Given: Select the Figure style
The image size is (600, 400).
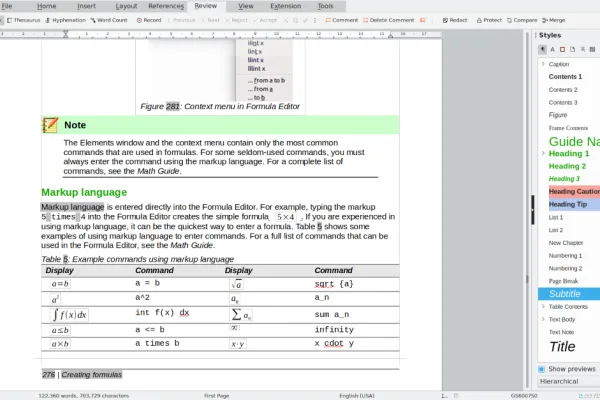Looking at the screenshot, I should point(558,115).
